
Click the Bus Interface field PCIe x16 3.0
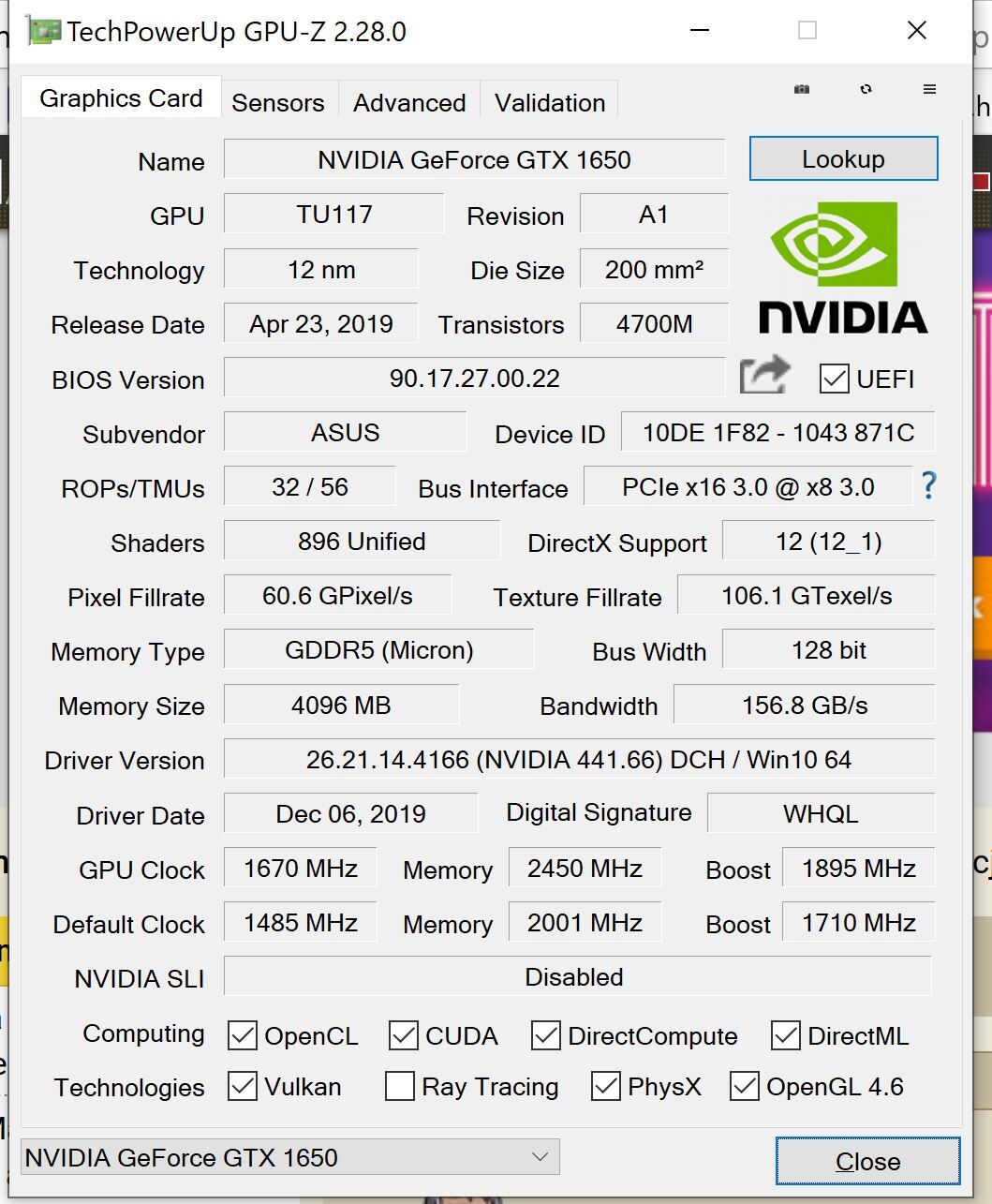(748, 486)
